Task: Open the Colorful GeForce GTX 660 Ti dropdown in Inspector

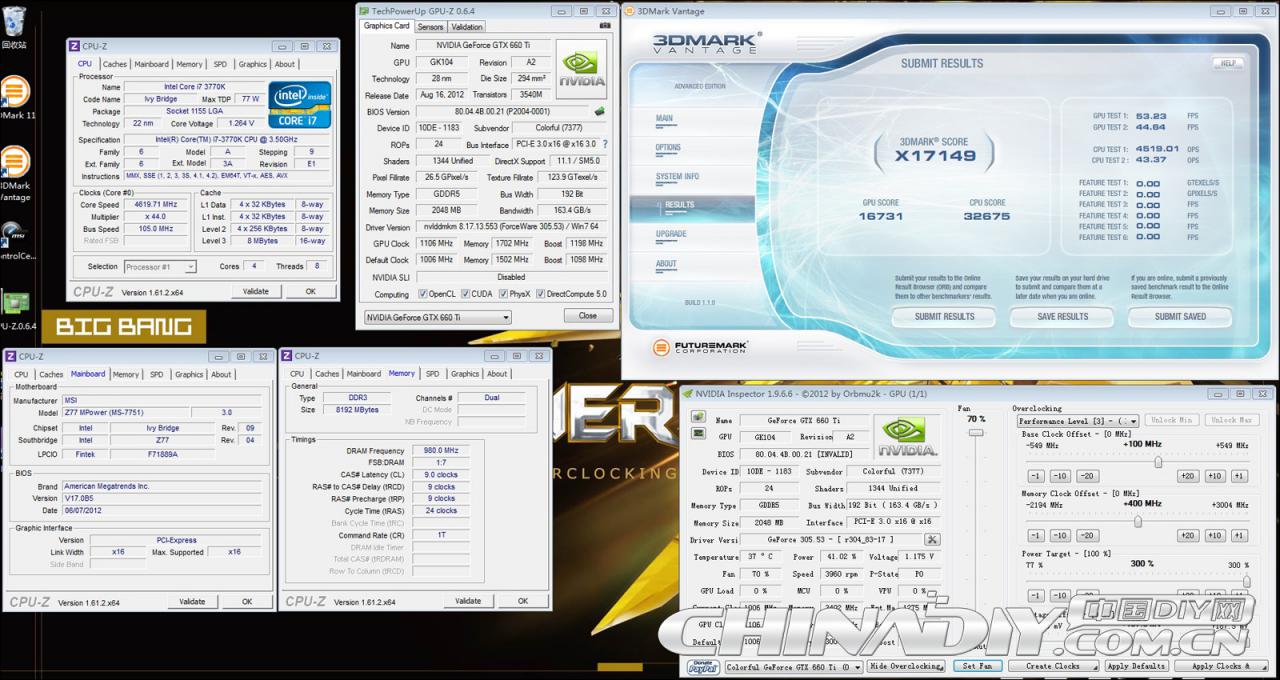Action: click(792, 667)
